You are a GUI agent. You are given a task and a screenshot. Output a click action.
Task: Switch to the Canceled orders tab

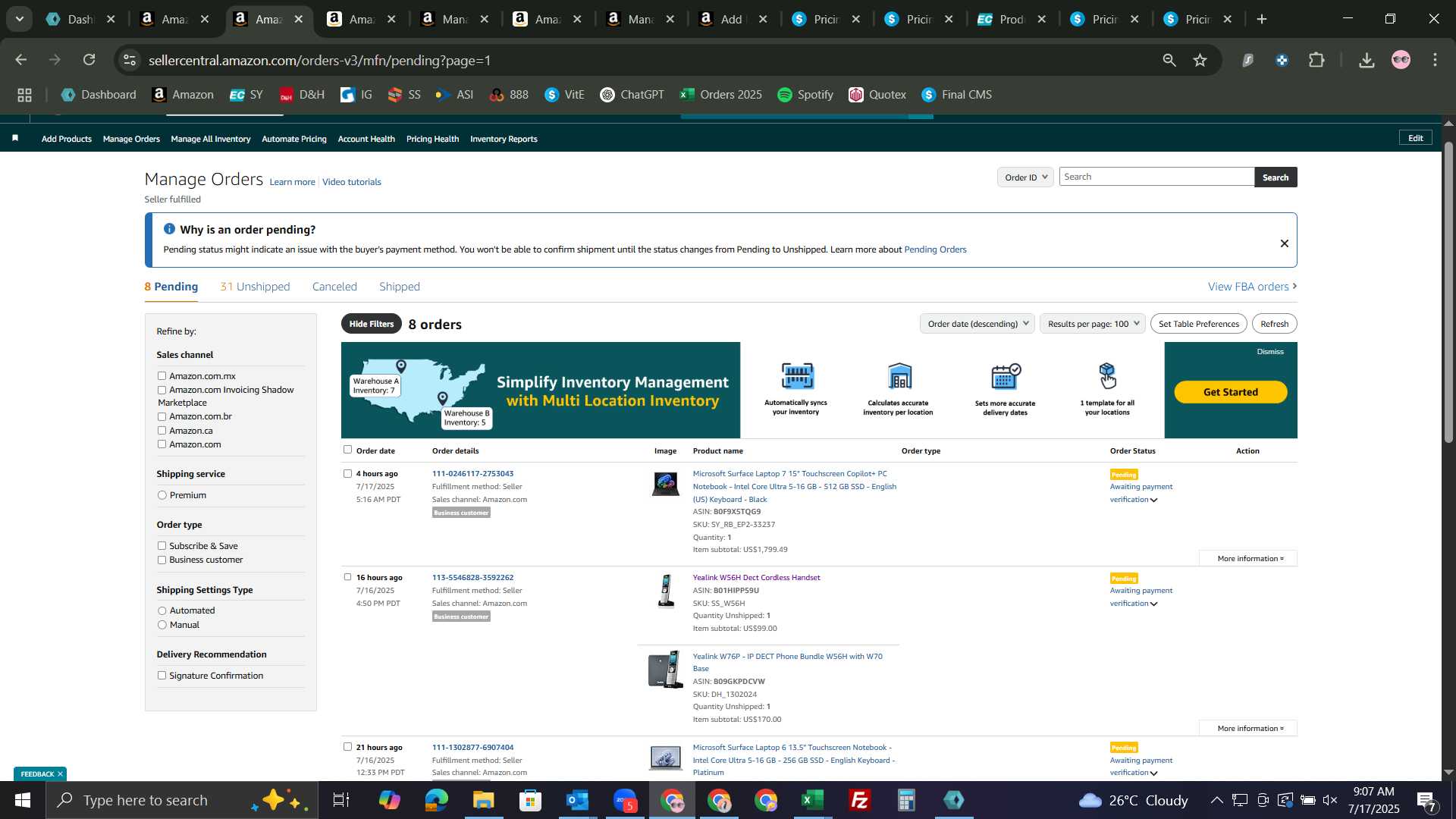[334, 287]
